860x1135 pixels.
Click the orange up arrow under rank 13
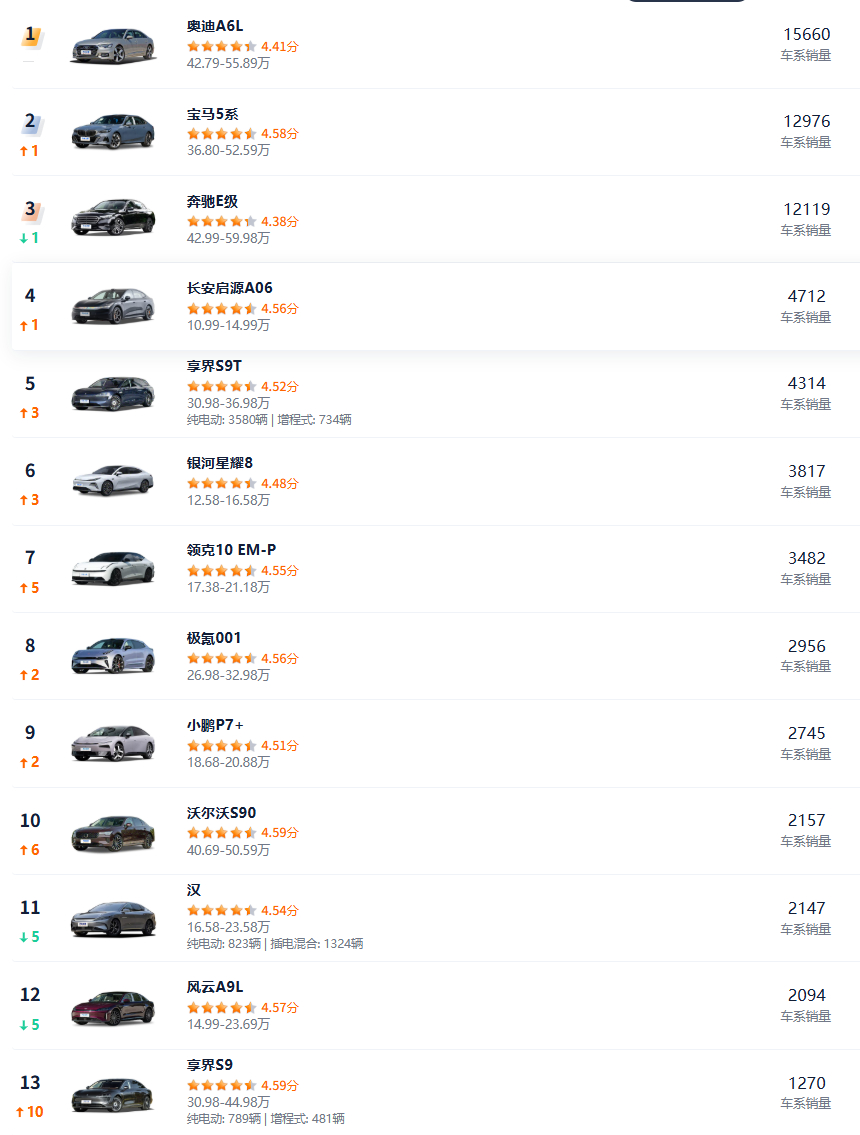coord(20,1112)
